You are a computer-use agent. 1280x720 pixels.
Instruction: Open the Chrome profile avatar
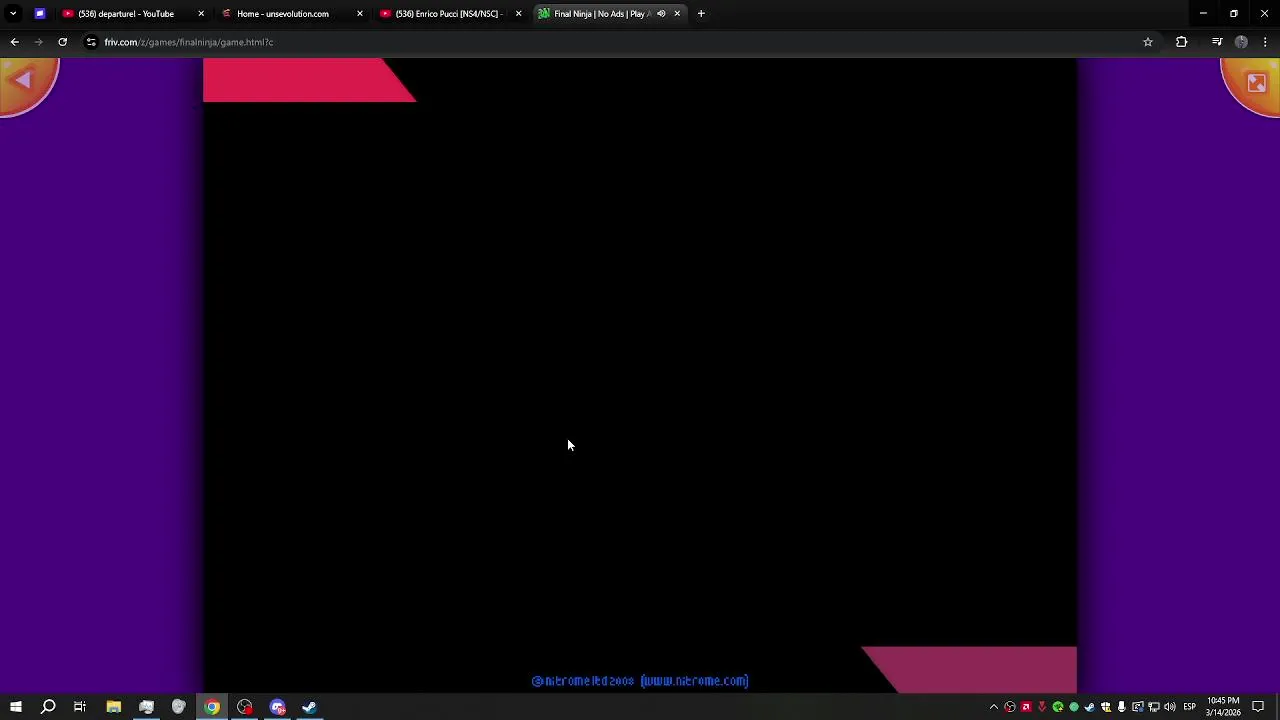pyautogui.click(x=1241, y=42)
